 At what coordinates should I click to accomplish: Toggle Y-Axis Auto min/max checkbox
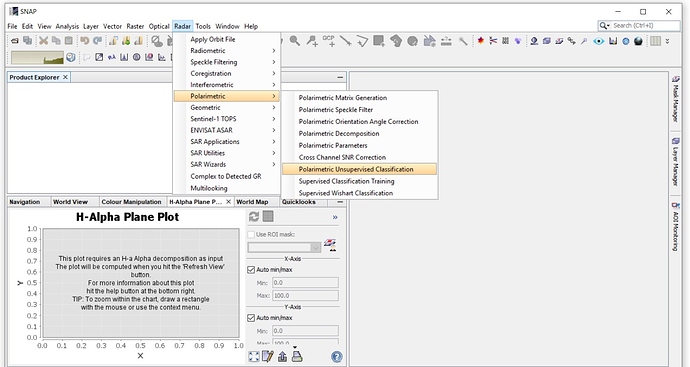click(x=251, y=318)
